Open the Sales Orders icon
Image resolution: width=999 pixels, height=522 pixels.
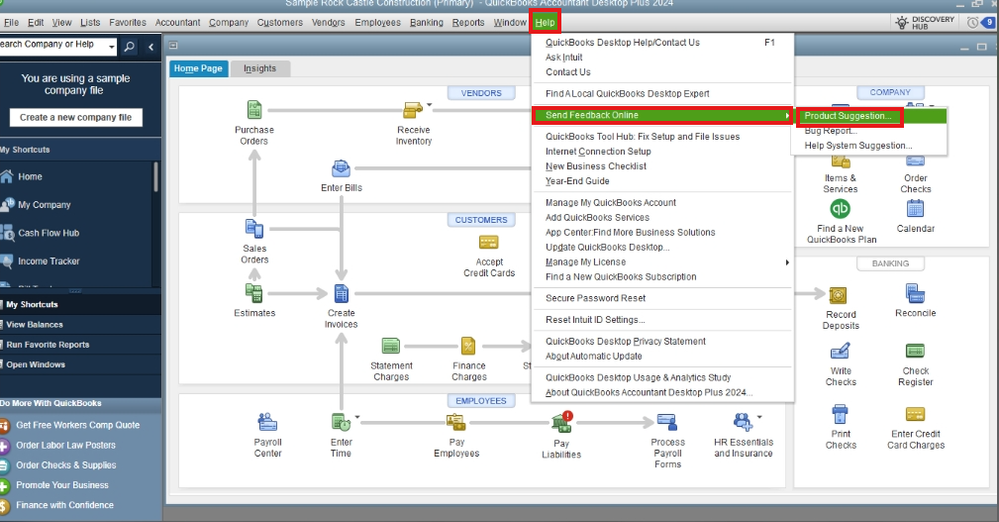[x=254, y=228]
